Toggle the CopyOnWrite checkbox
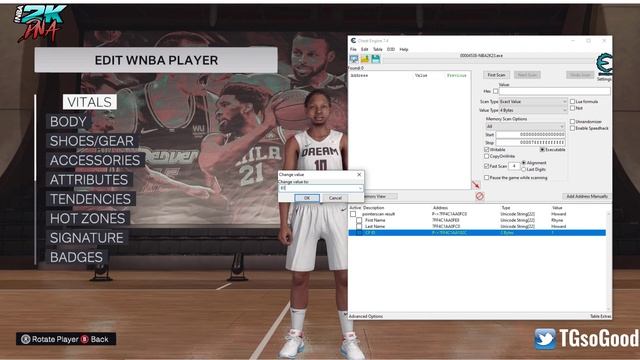 click(x=487, y=156)
